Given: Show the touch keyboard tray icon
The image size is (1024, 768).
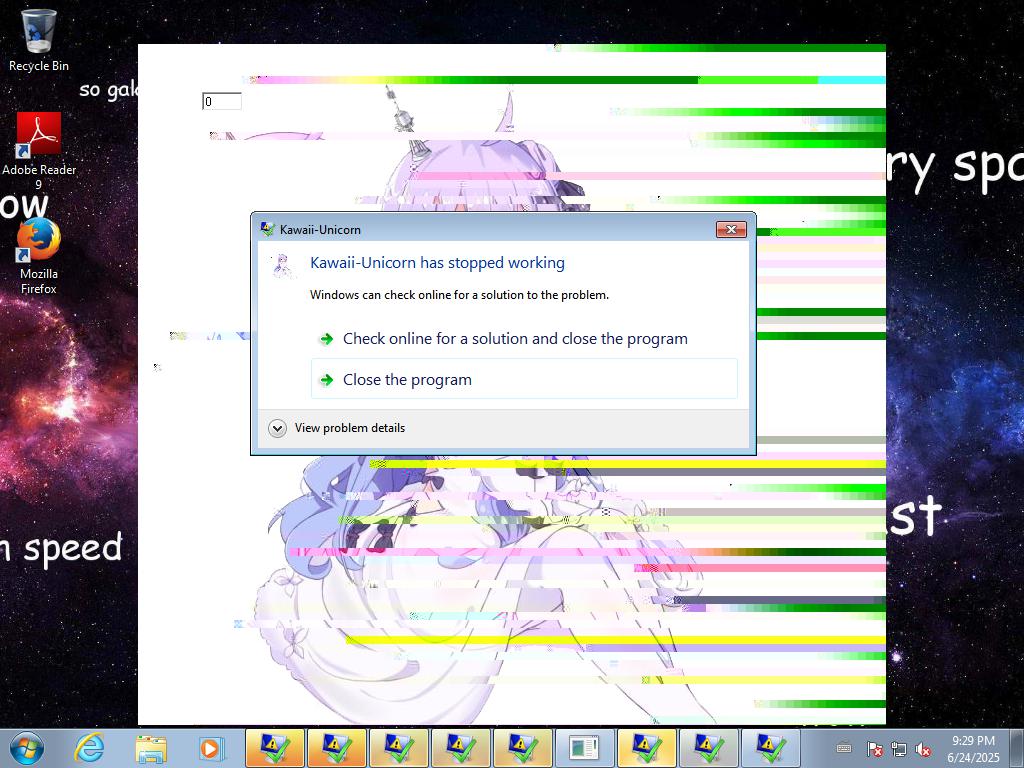Looking at the screenshot, I should 844,748.
